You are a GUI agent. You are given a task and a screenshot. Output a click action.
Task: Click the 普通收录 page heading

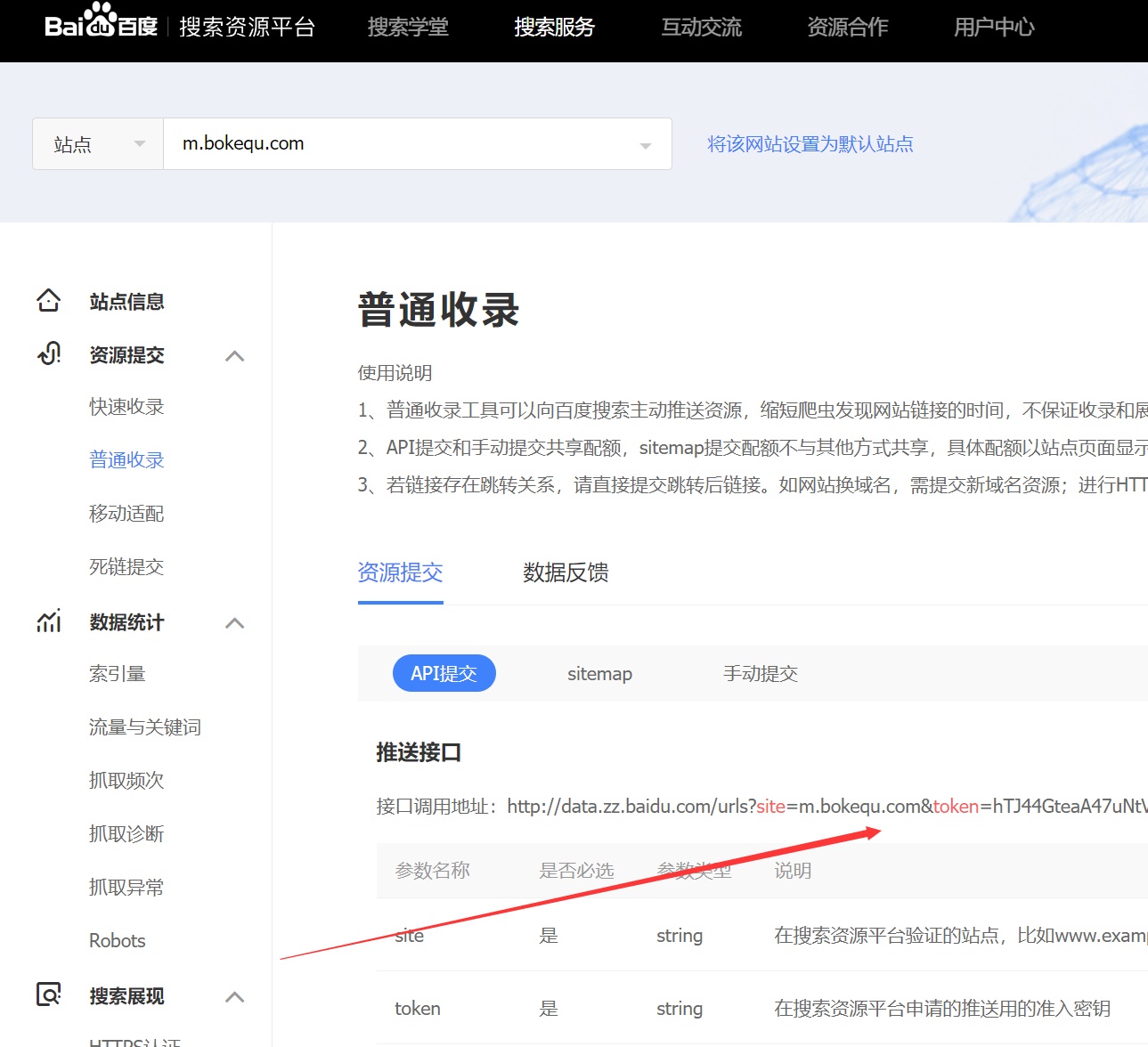(439, 311)
